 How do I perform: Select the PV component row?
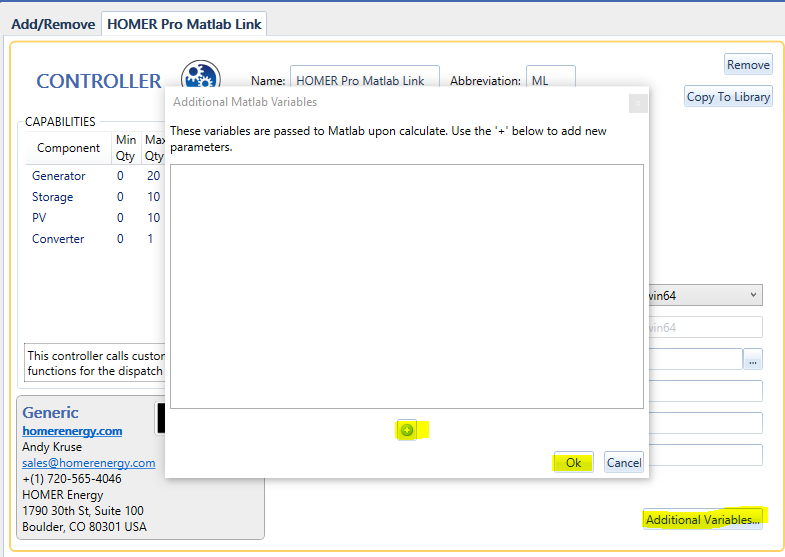[95, 218]
